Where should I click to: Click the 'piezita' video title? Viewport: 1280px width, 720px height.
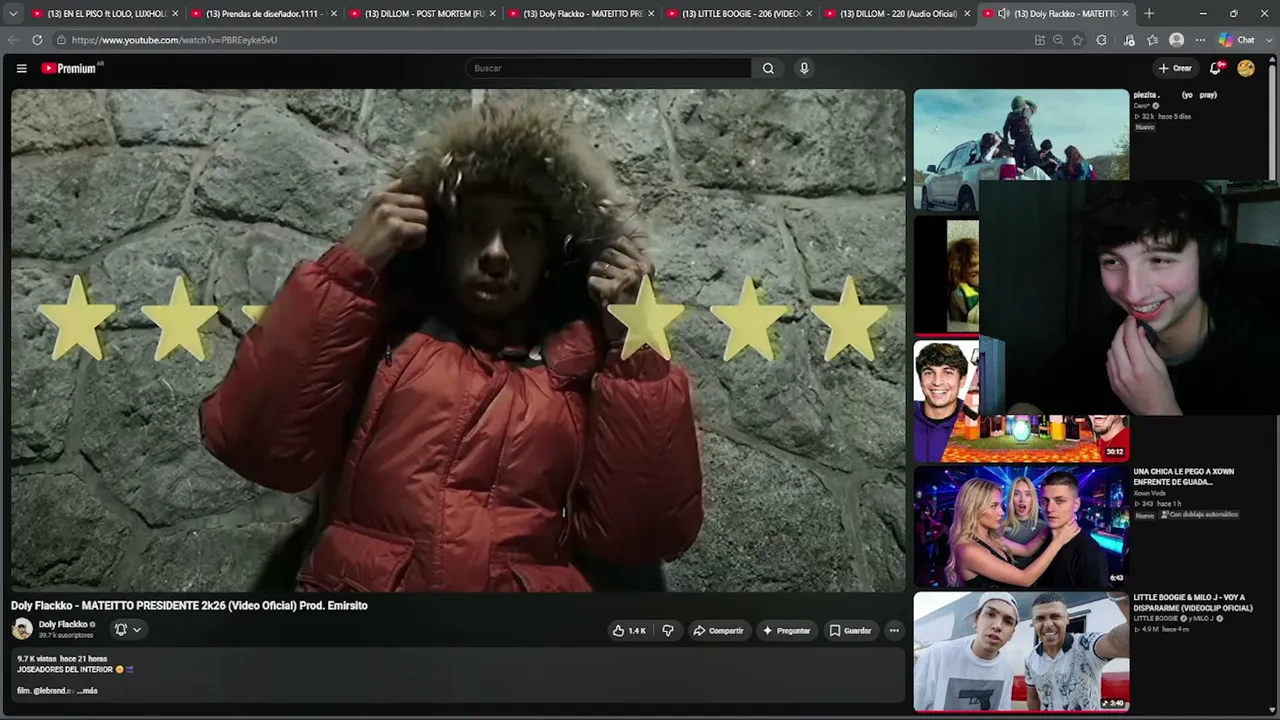click(x=1175, y=95)
